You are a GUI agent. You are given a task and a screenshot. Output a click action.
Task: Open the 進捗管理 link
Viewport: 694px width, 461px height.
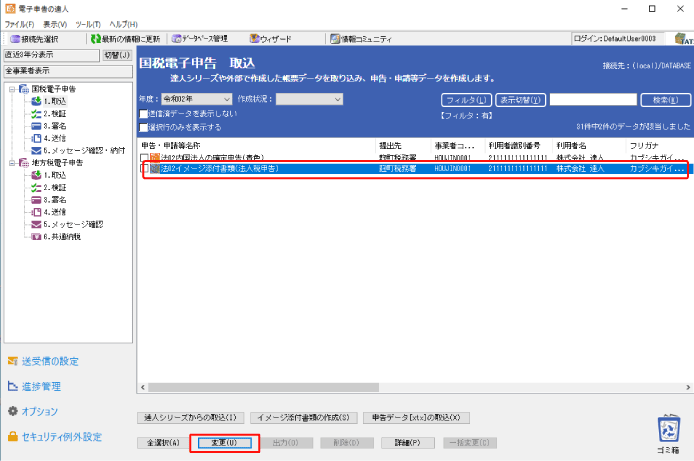click(x=41, y=387)
